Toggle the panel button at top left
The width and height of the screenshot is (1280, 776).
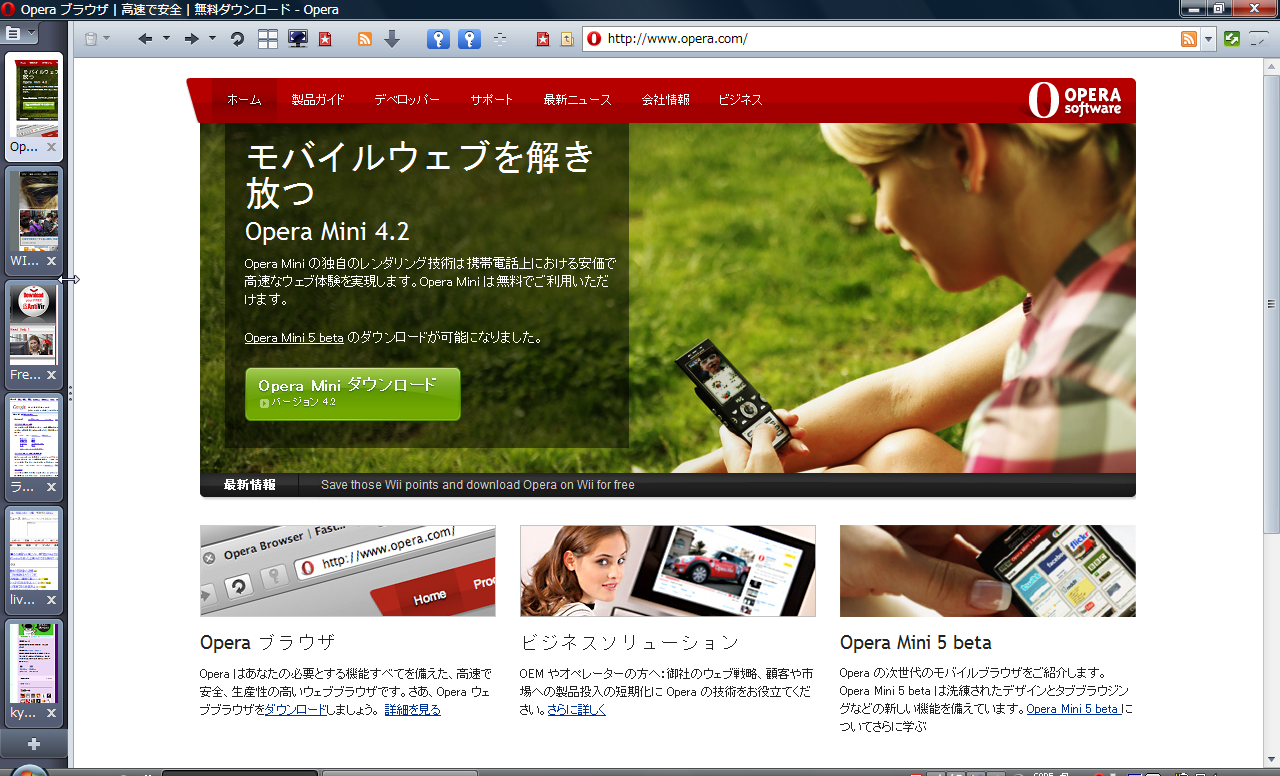pyautogui.click(x=13, y=33)
